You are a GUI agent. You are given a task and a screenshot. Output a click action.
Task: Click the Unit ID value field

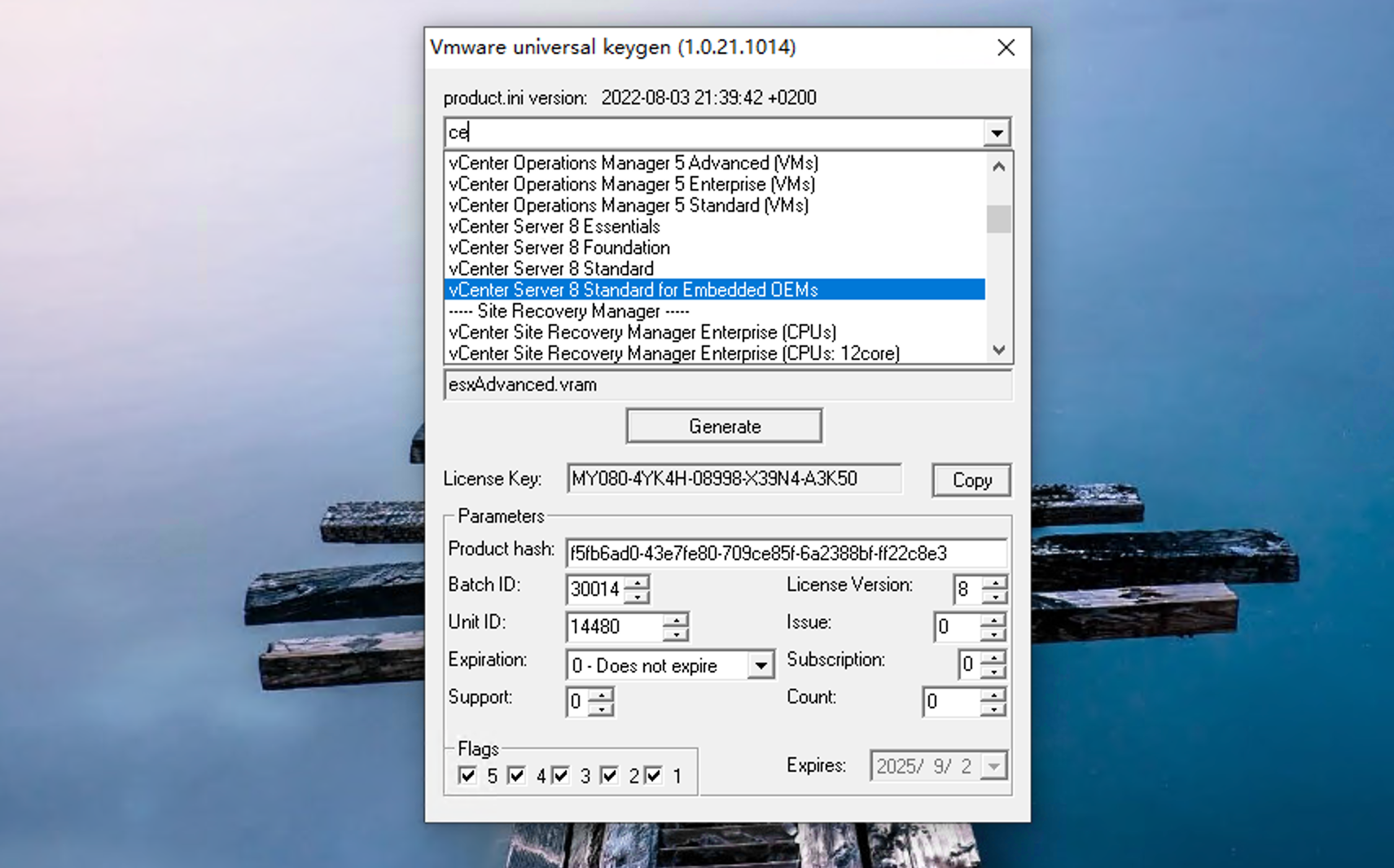coord(615,627)
